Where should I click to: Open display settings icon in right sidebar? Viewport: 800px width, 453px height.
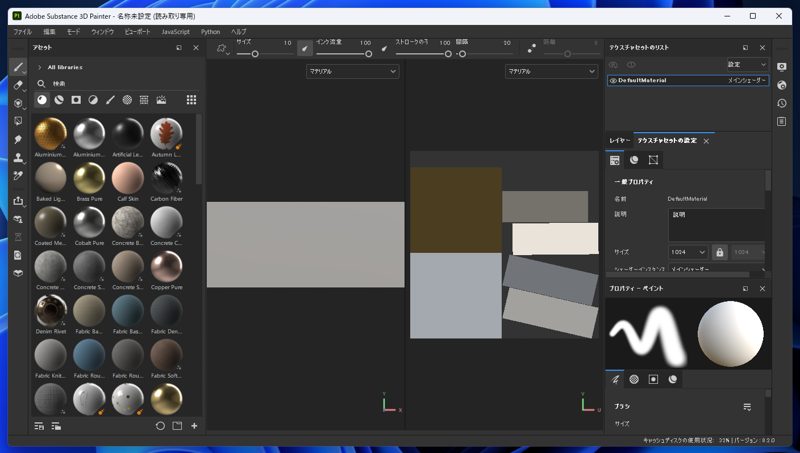coord(781,67)
